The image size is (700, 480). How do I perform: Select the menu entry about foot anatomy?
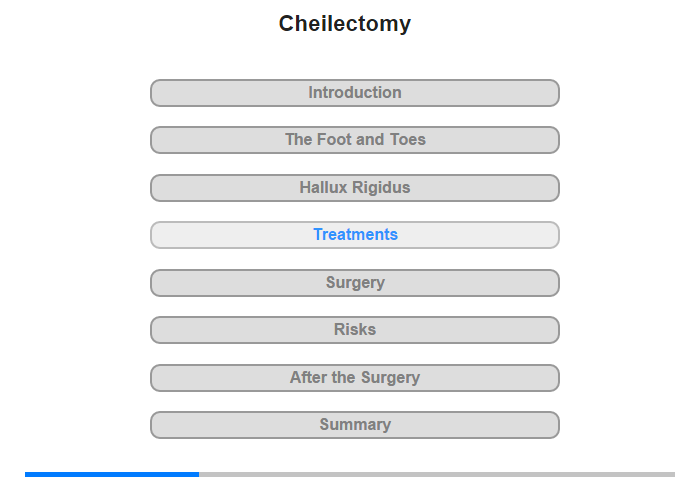pyautogui.click(x=354, y=140)
